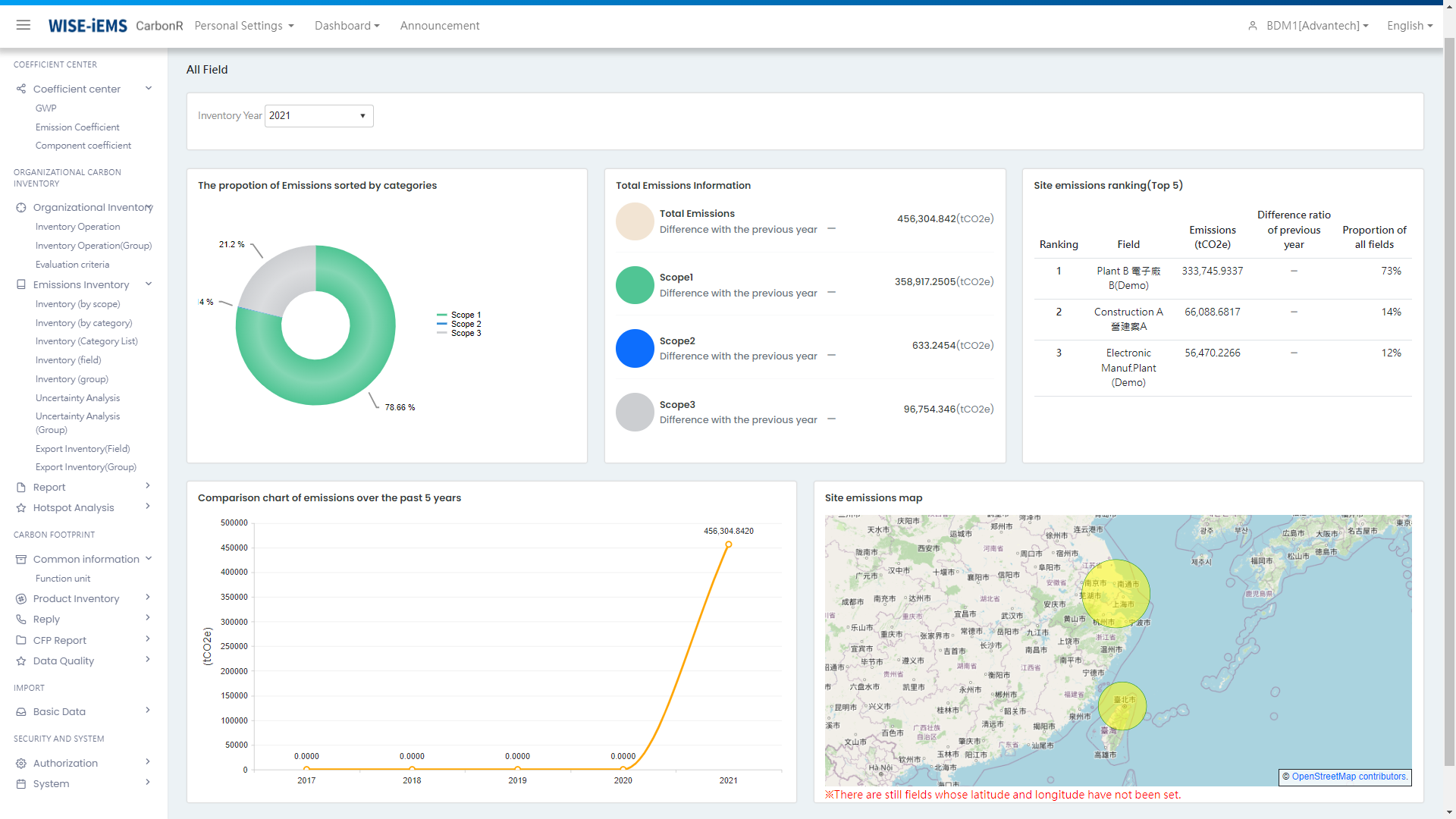Open Inventory (by scope)
The width and height of the screenshot is (1456, 819).
tap(77, 304)
